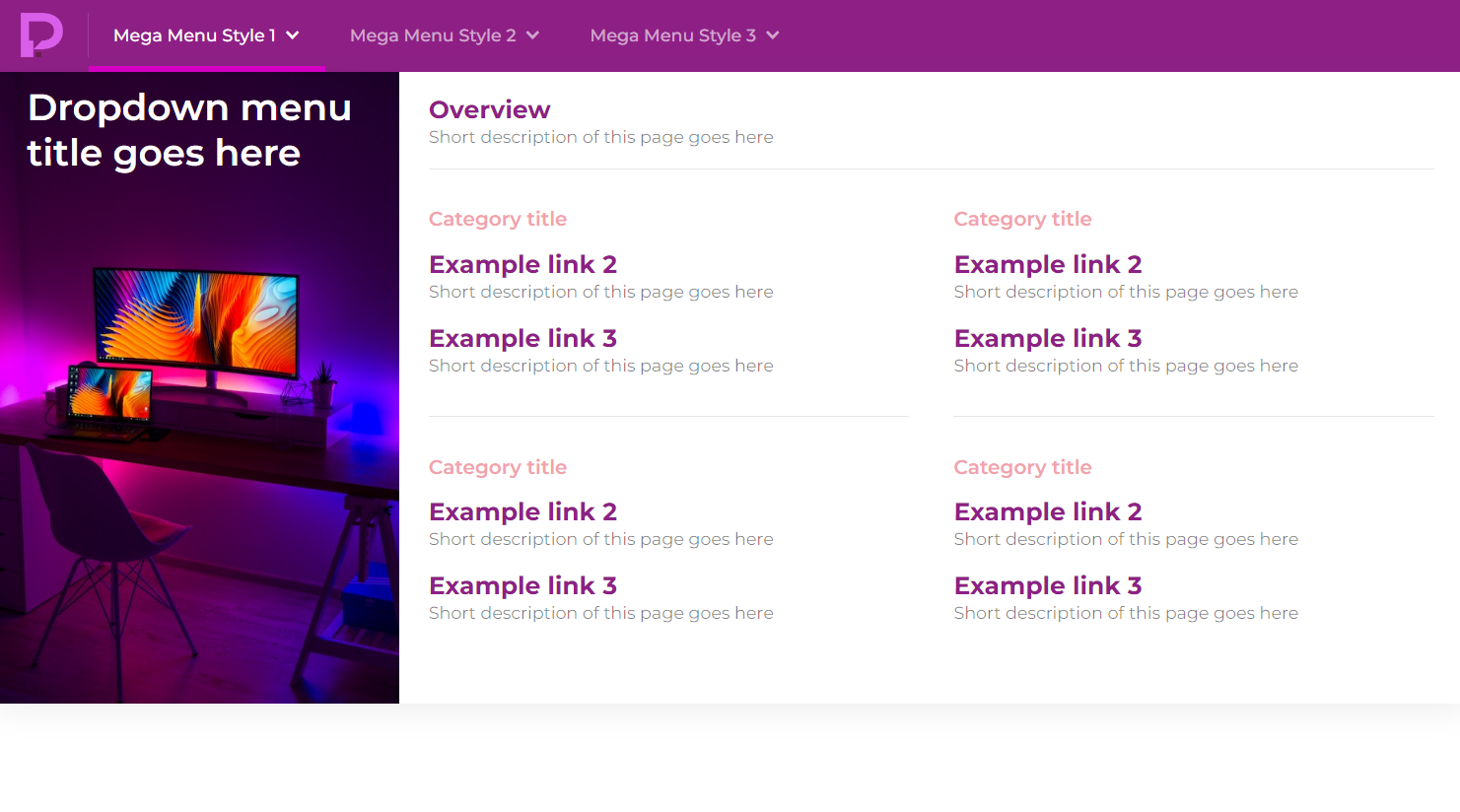The height and width of the screenshot is (812, 1460).
Task: Click Example link 3 under bottom-left Category title
Action: pos(522,585)
